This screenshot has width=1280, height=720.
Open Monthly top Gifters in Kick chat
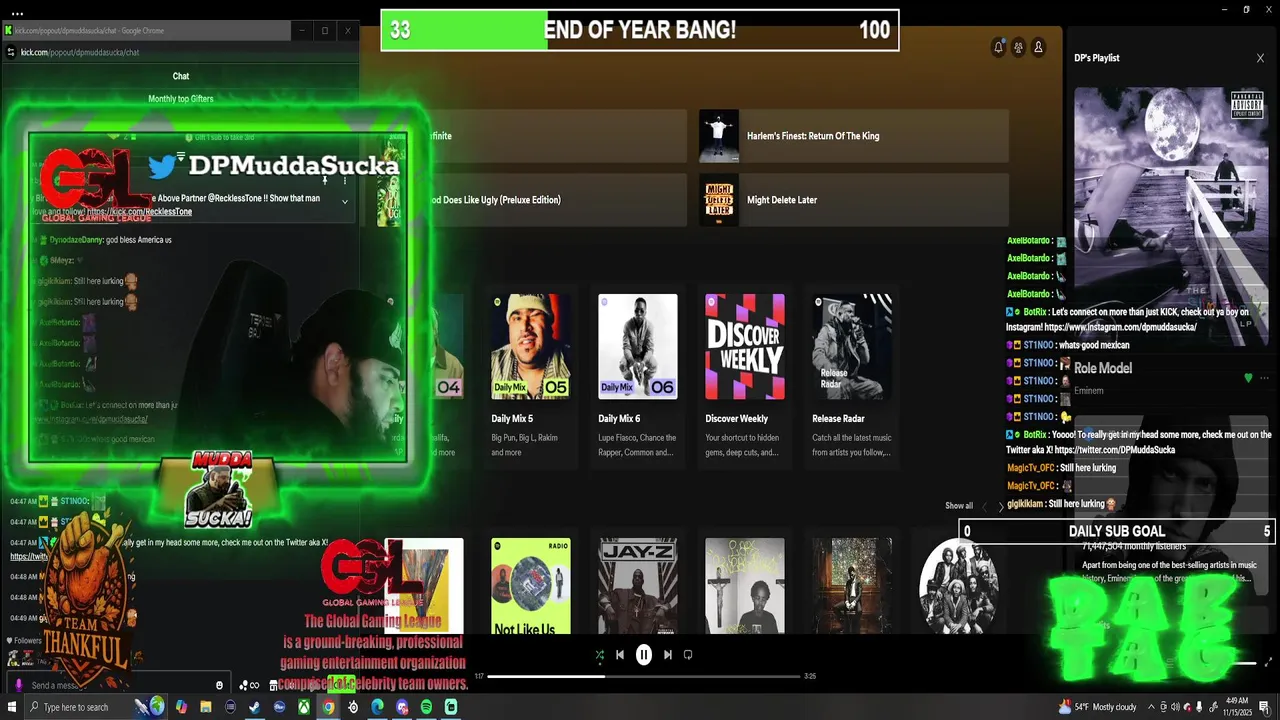tap(181, 99)
